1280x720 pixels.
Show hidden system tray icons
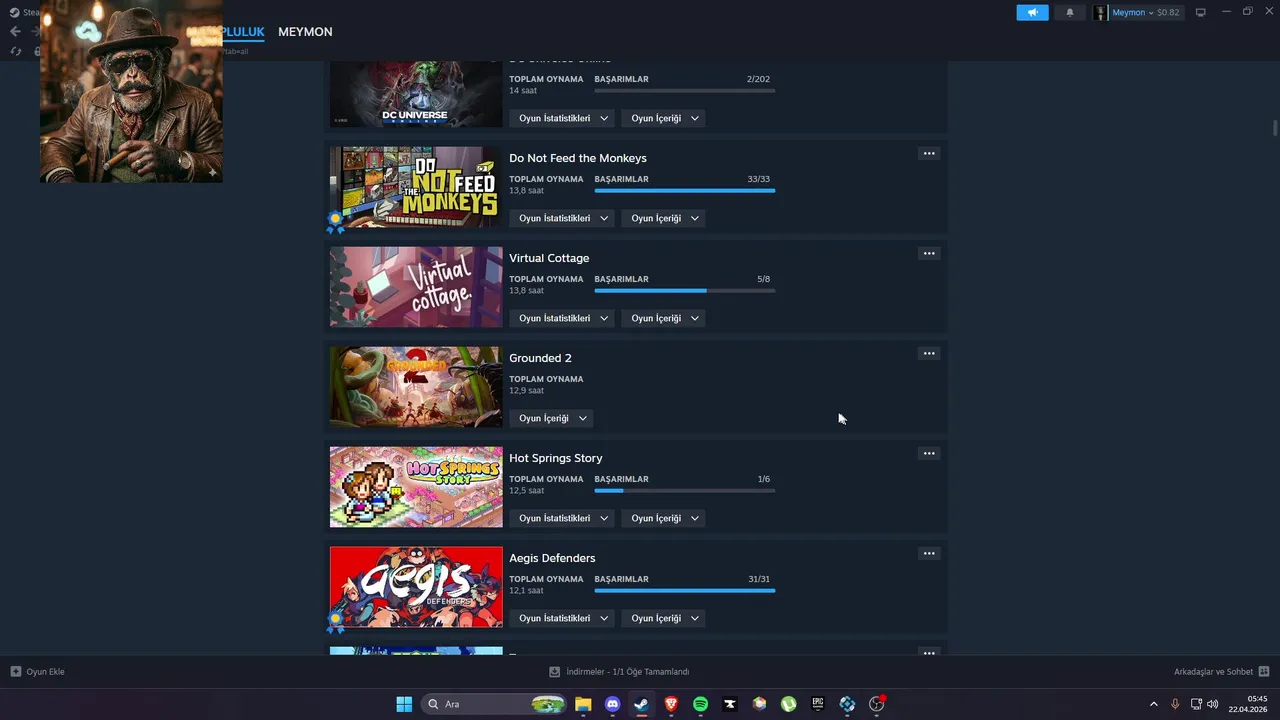1153,704
